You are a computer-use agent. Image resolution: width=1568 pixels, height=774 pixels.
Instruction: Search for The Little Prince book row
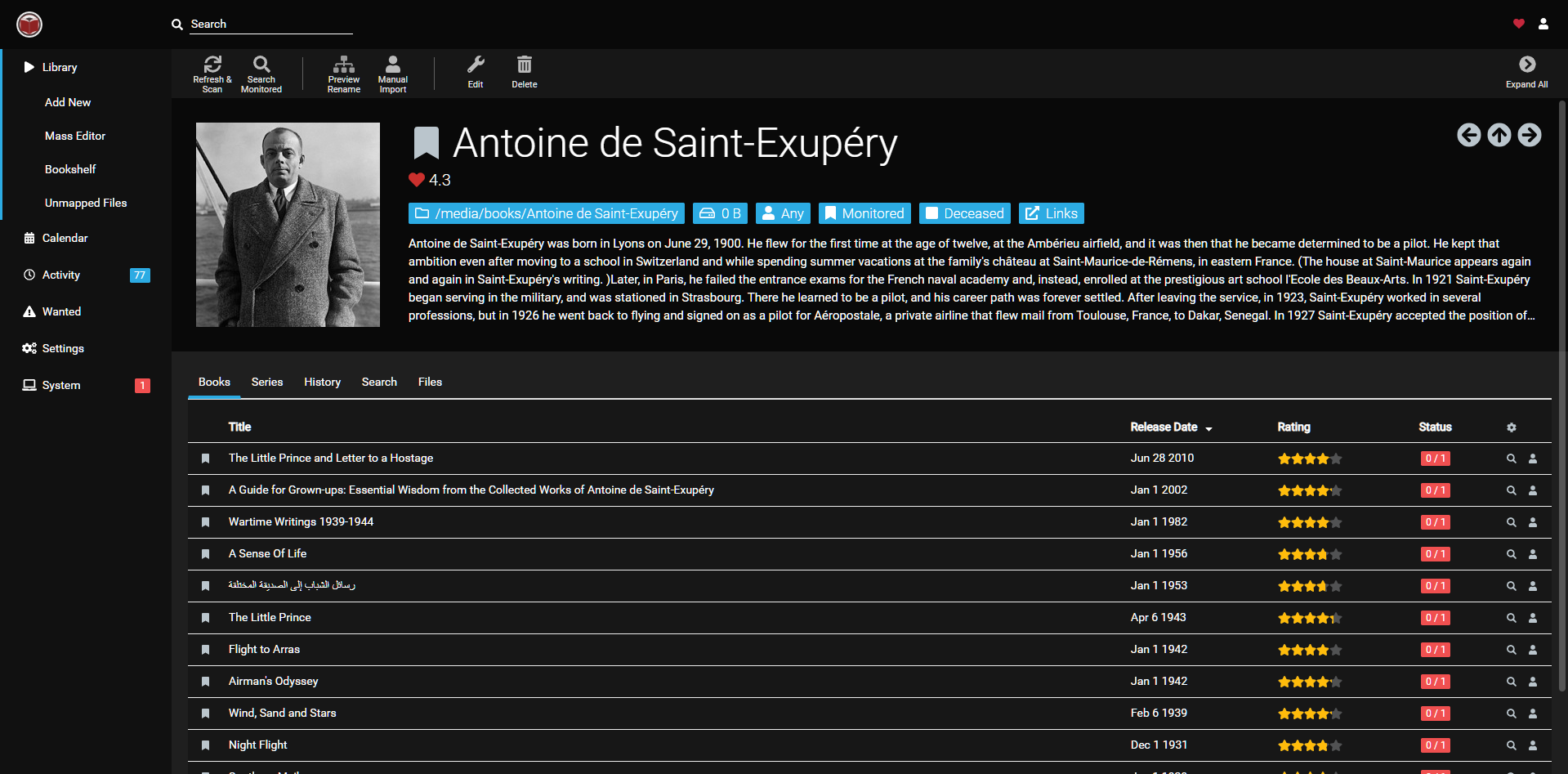1512,618
